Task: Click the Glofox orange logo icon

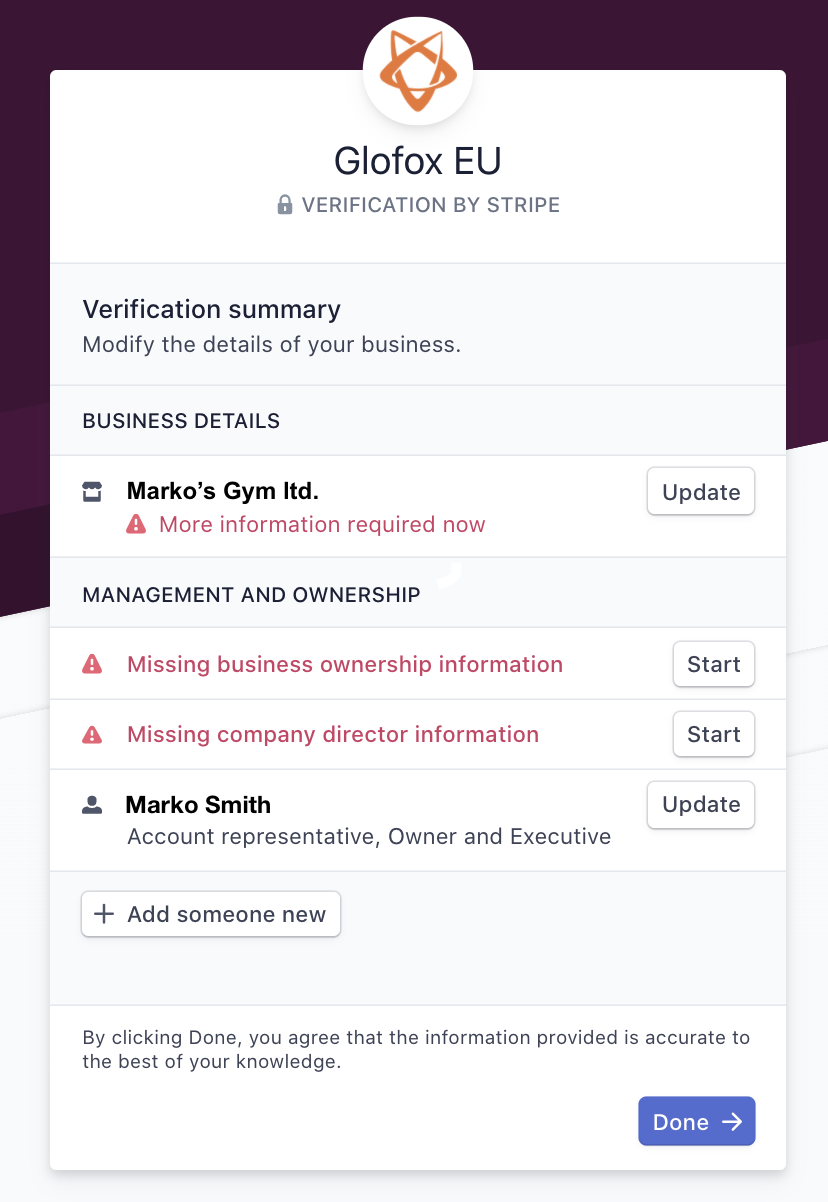Action: [x=418, y=71]
